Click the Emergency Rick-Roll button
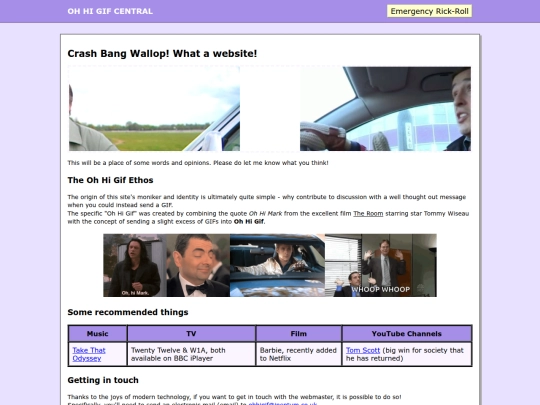Viewport: 540px width, 405px height. pyautogui.click(x=429, y=11)
